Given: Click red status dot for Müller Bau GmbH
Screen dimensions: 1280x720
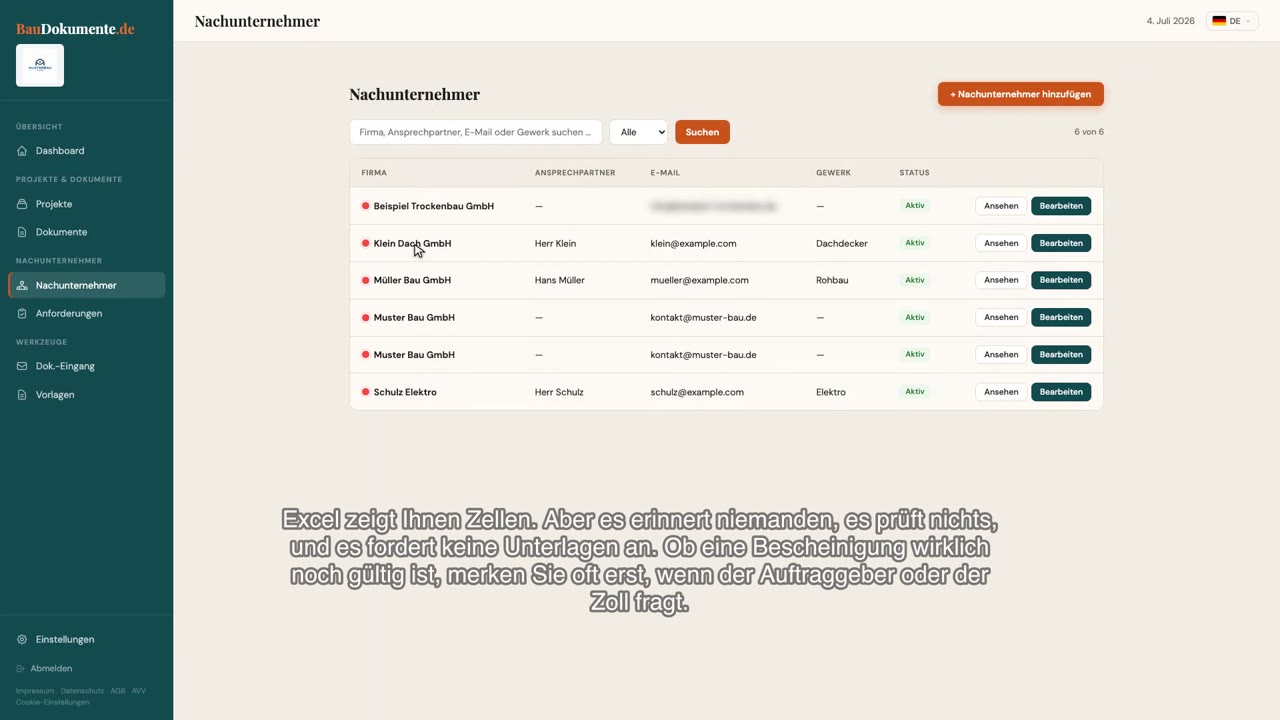Looking at the screenshot, I should pos(365,280).
